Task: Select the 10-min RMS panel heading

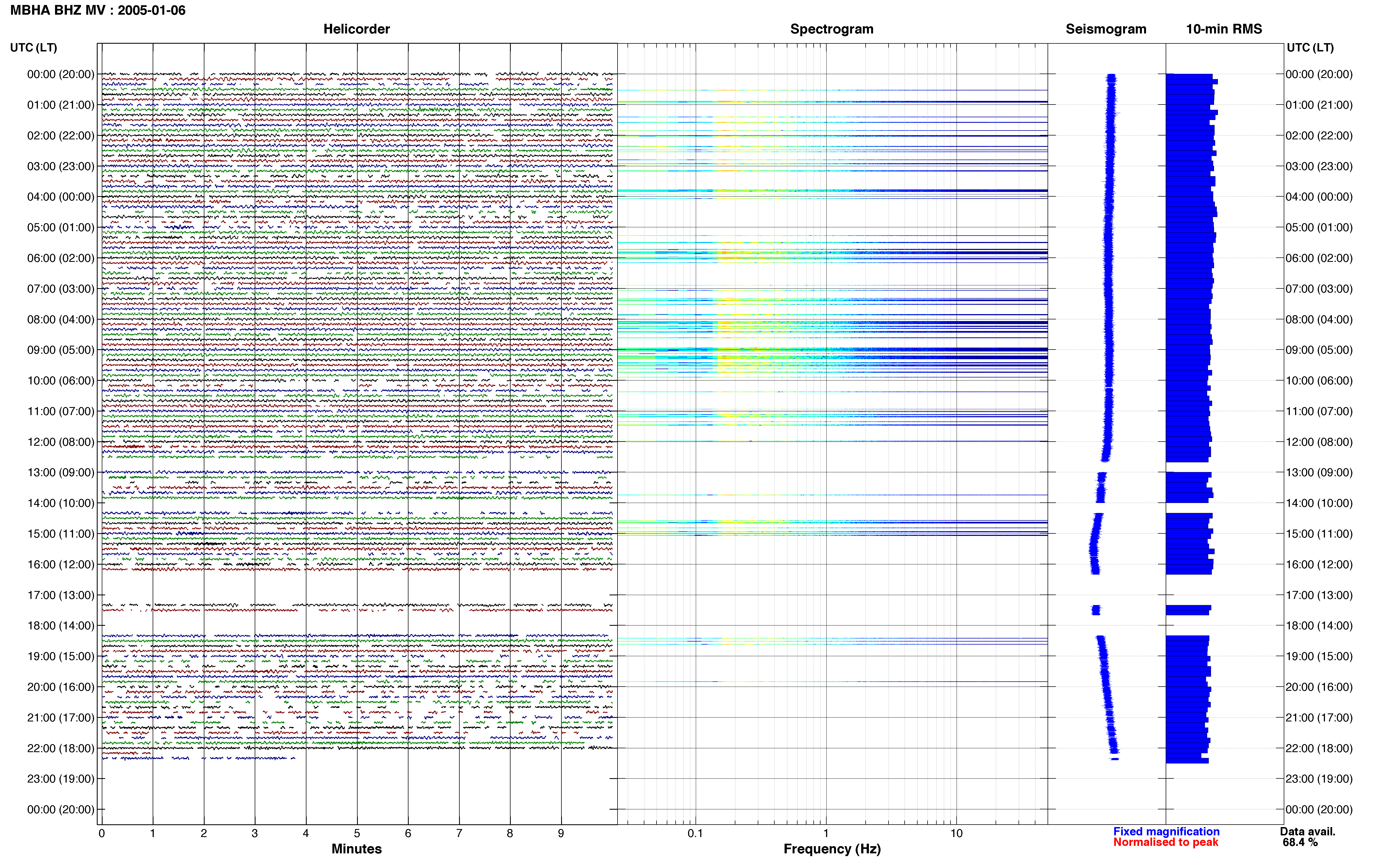Action: click(1224, 29)
